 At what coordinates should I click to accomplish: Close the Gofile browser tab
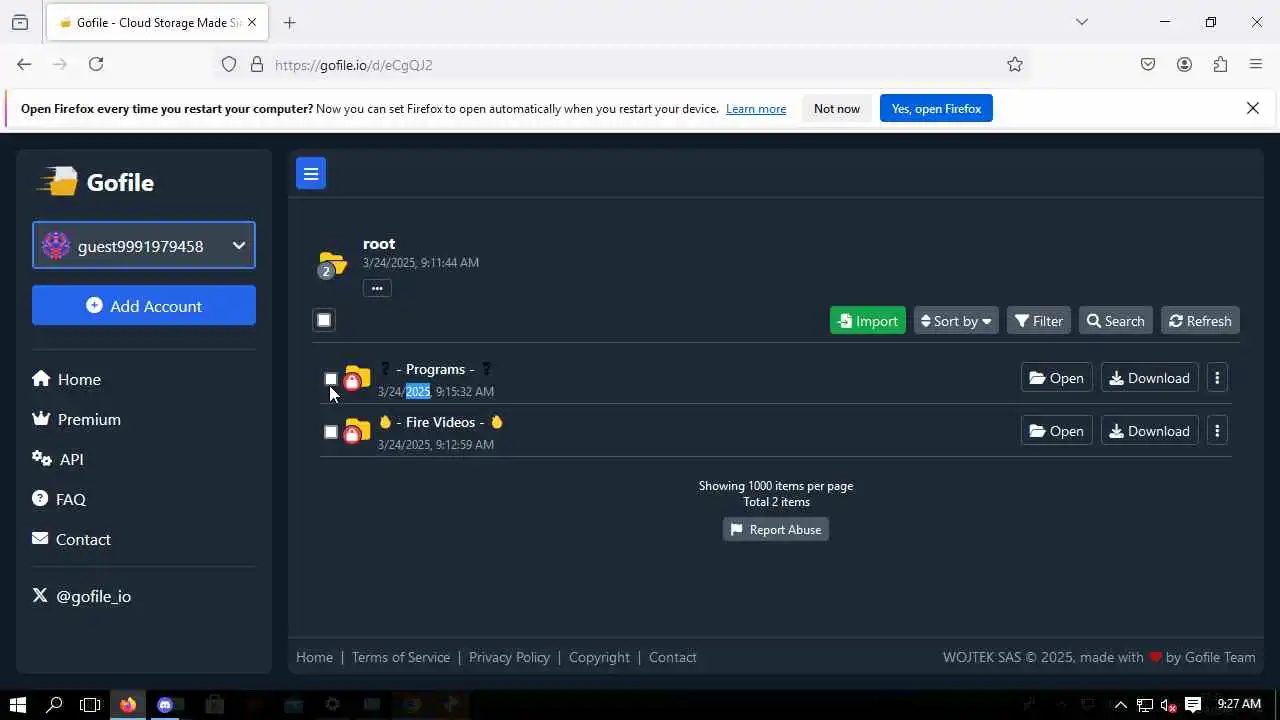point(252,22)
